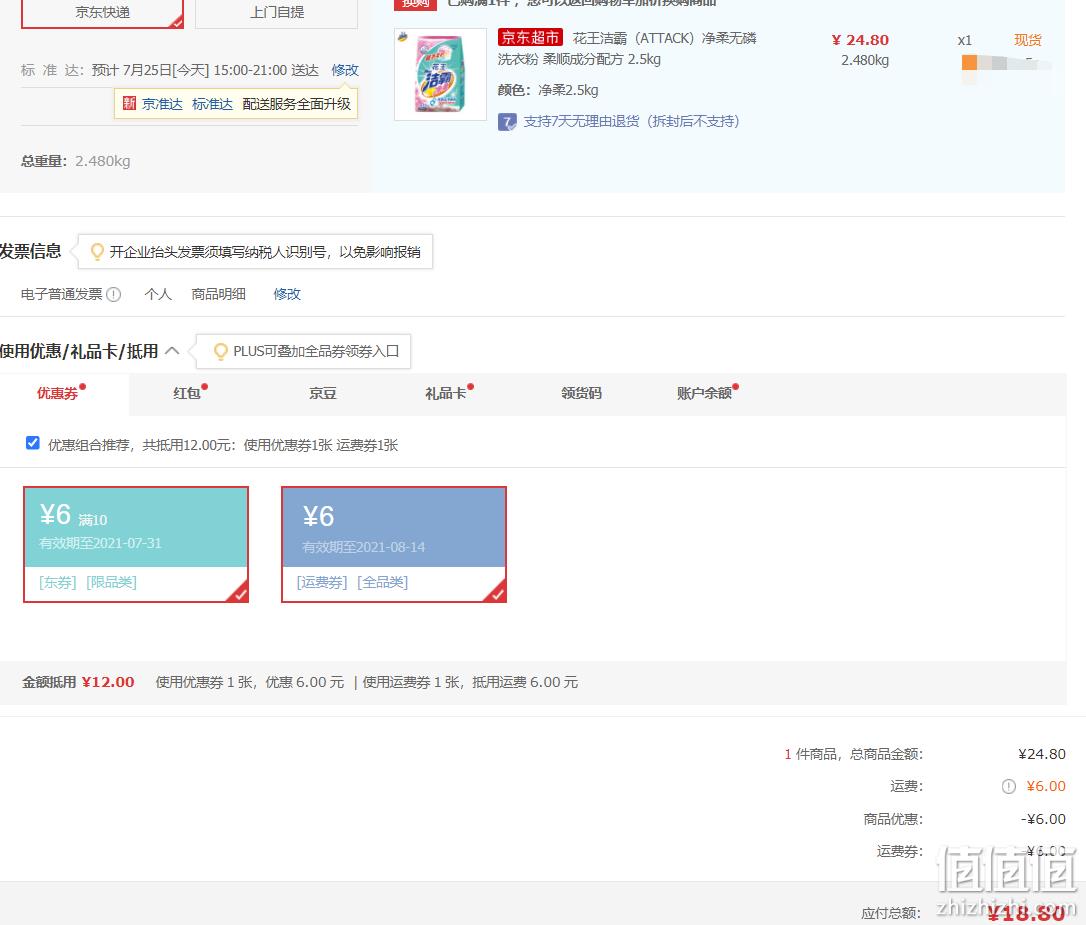The height and width of the screenshot is (925, 1086).
Task: Click 修改 link next to delivery time
Action: 345,70
